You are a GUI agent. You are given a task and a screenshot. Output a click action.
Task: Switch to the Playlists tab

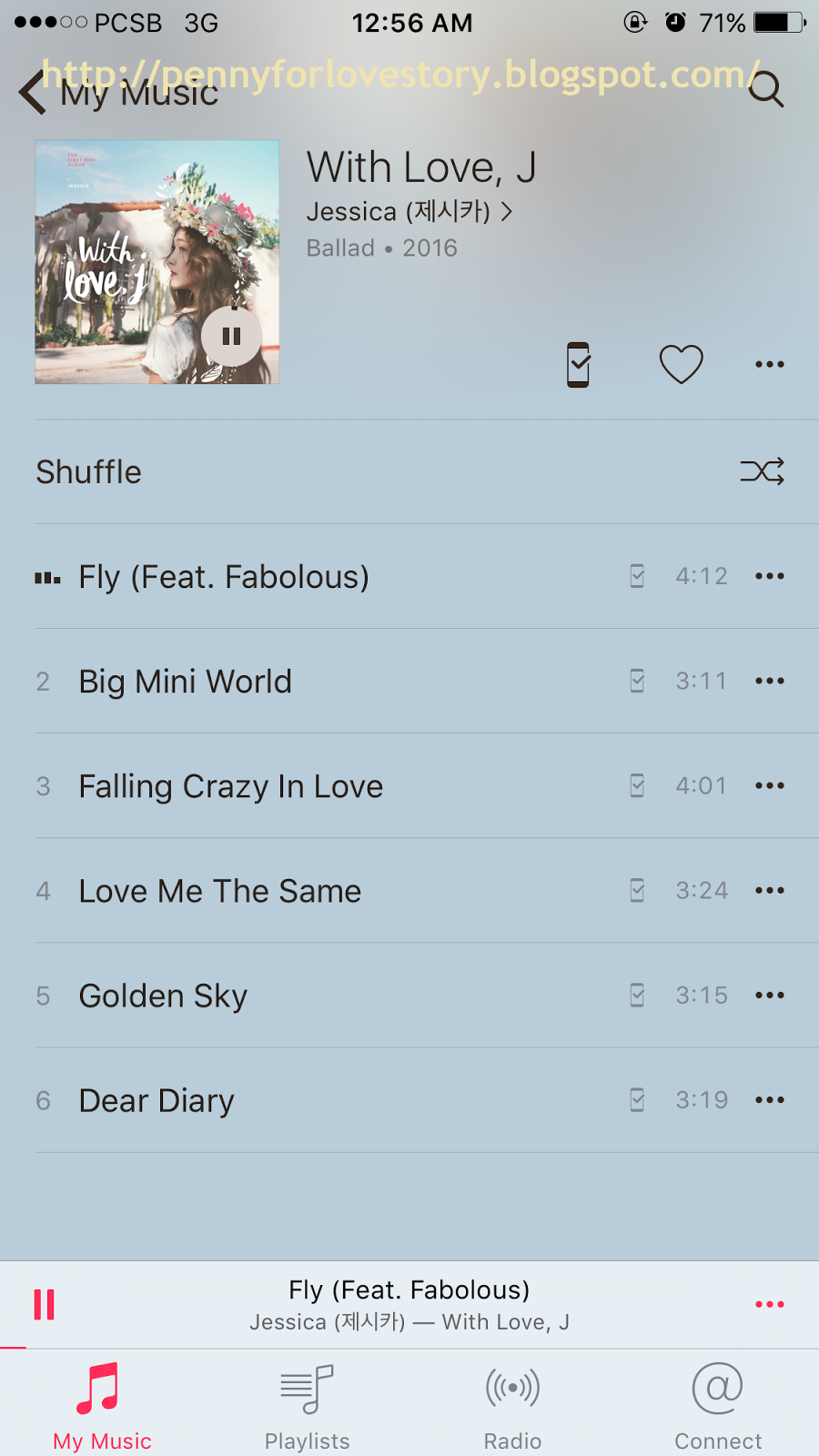(308, 1406)
